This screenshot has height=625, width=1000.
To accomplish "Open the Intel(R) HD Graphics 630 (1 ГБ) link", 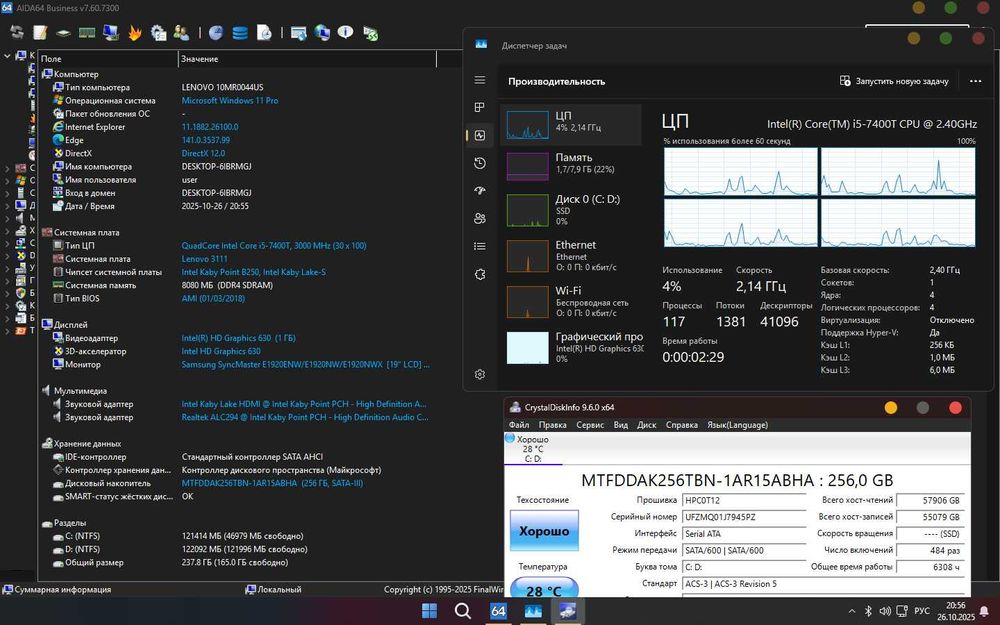I will click(x=239, y=338).
